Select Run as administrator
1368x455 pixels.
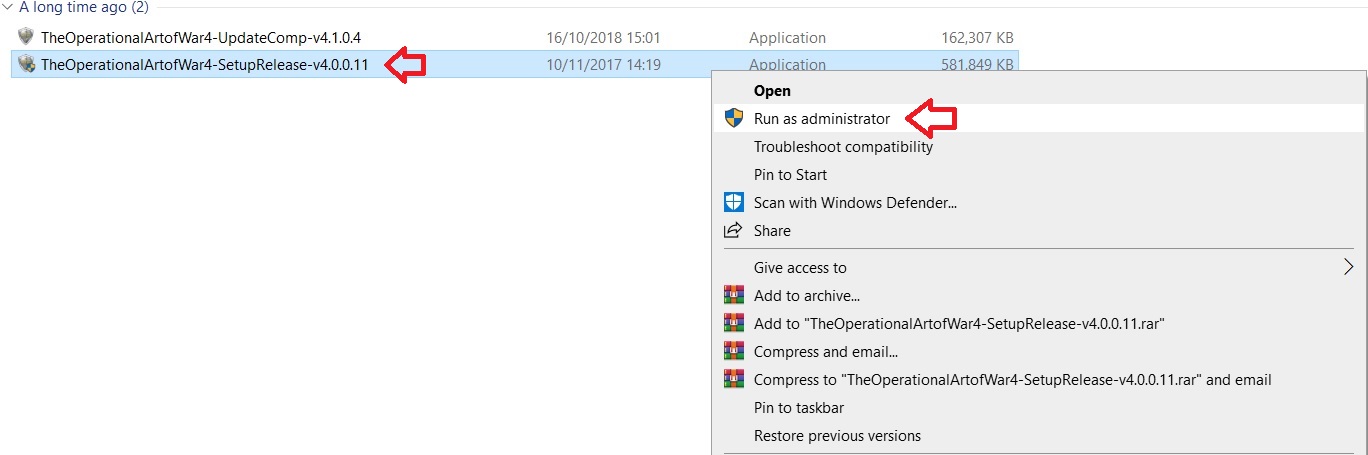pos(822,119)
